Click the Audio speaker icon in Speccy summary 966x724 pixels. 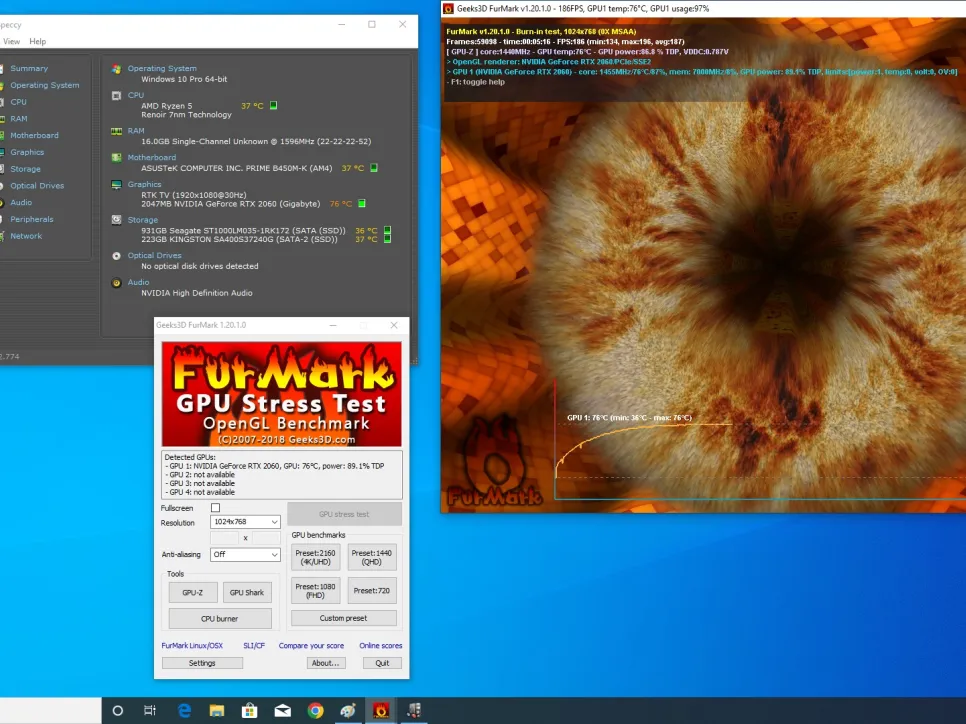[x=116, y=283]
